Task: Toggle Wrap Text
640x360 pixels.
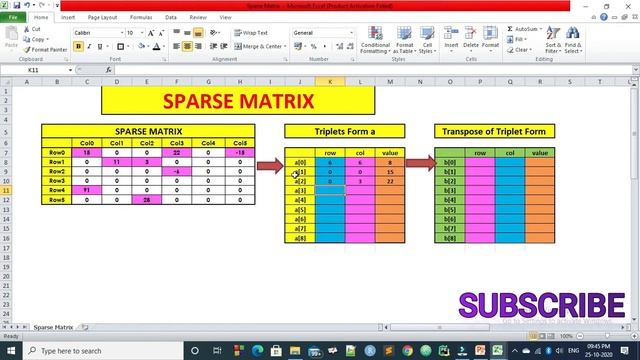Action: click(251, 33)
